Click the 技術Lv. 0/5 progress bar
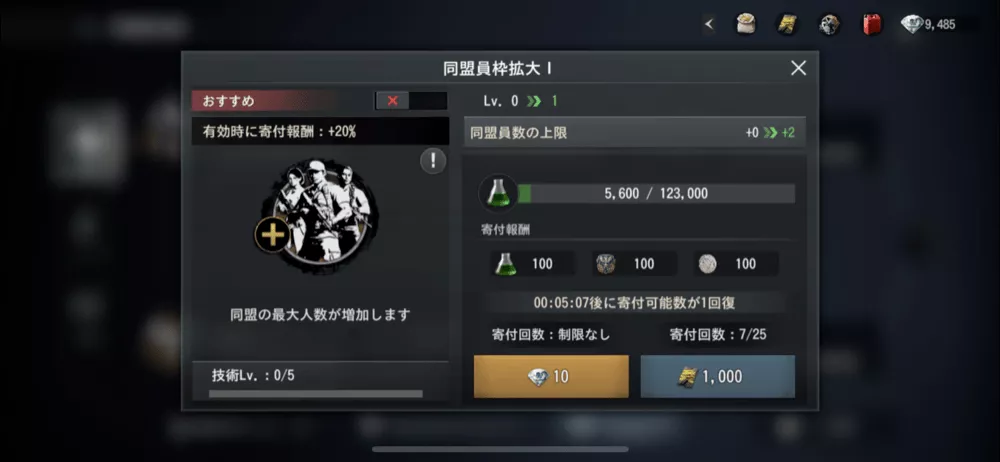 tap(316, 394)
